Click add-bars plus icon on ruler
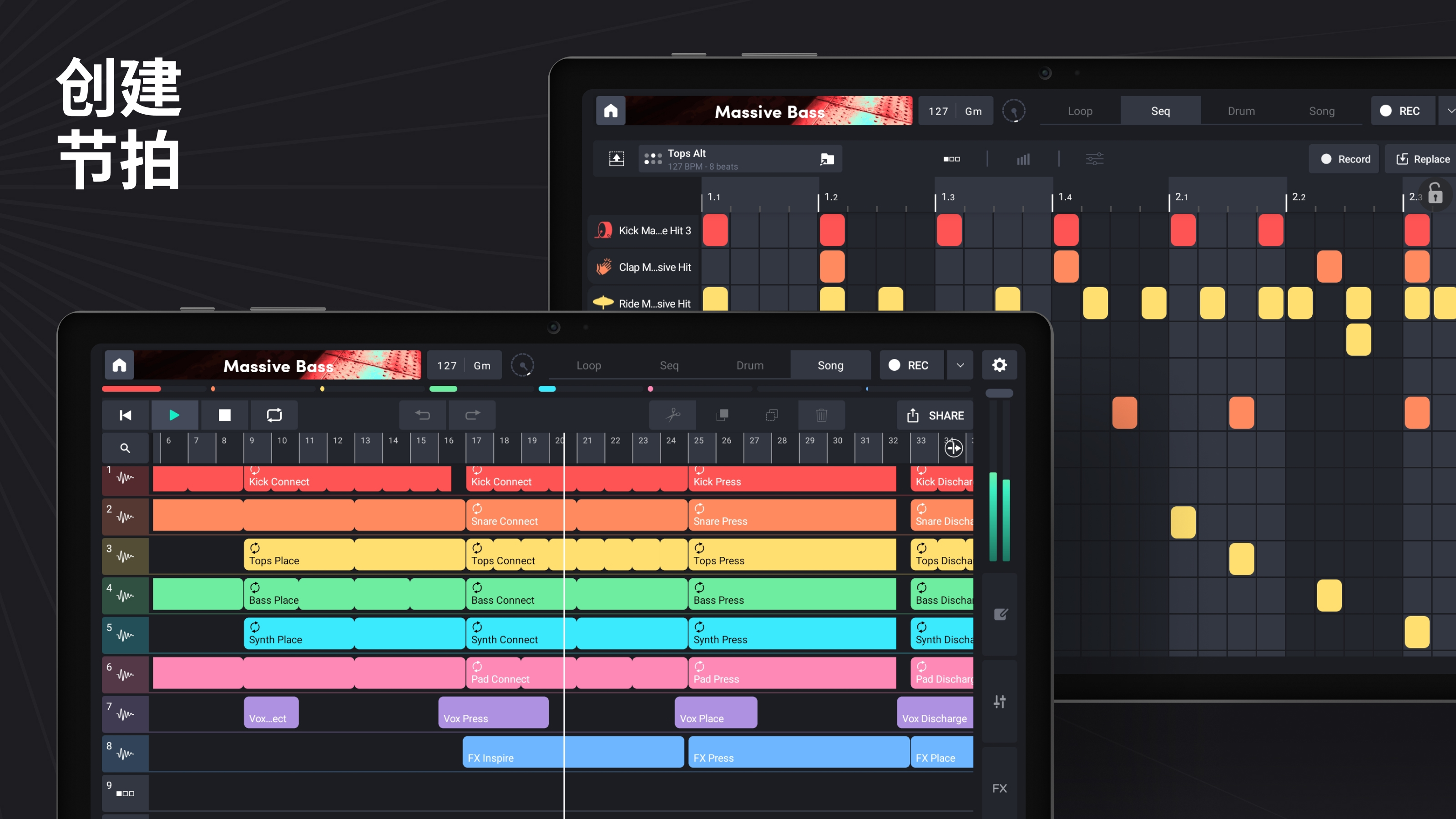Screen dimensions: 1456x819 [x=954, y=448]
